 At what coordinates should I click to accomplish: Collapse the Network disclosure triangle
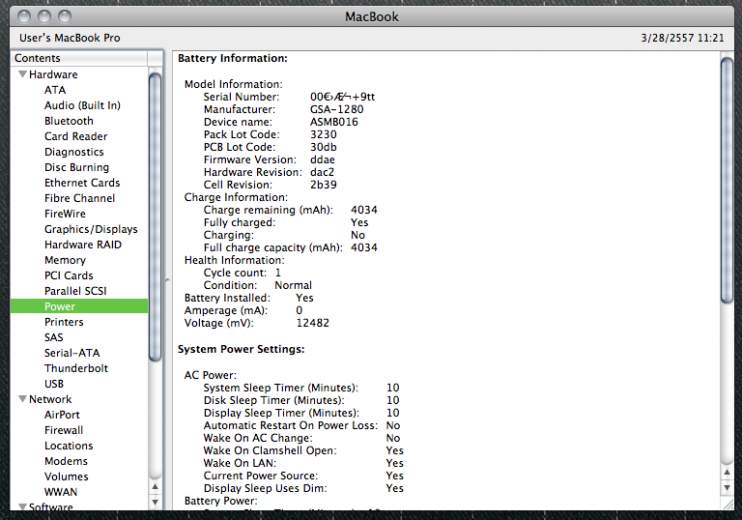(x=22, y=399)
